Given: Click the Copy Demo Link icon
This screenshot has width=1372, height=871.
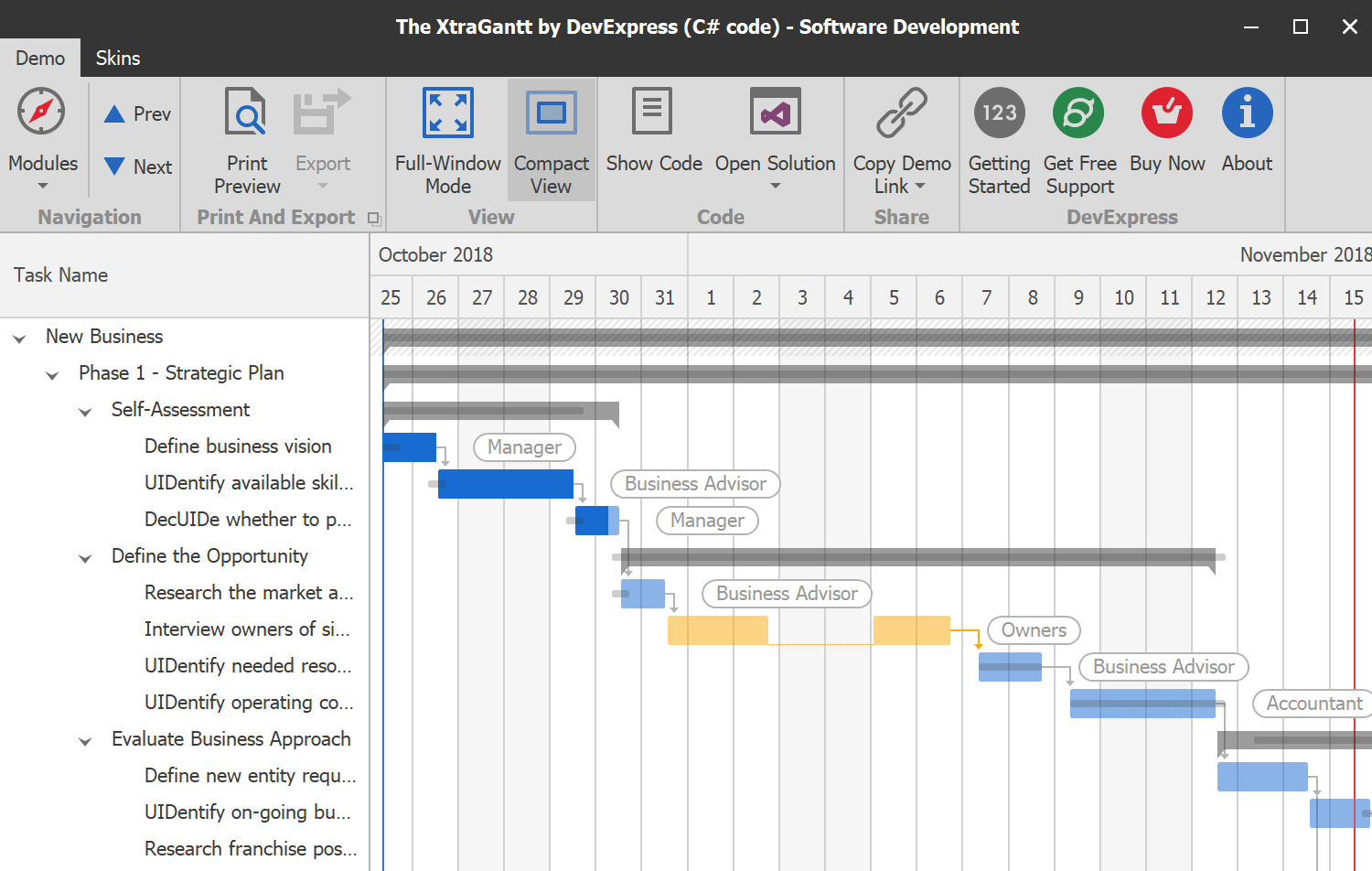Looking at the screenshot, I should pyautogui.click(x=901, y=111).
